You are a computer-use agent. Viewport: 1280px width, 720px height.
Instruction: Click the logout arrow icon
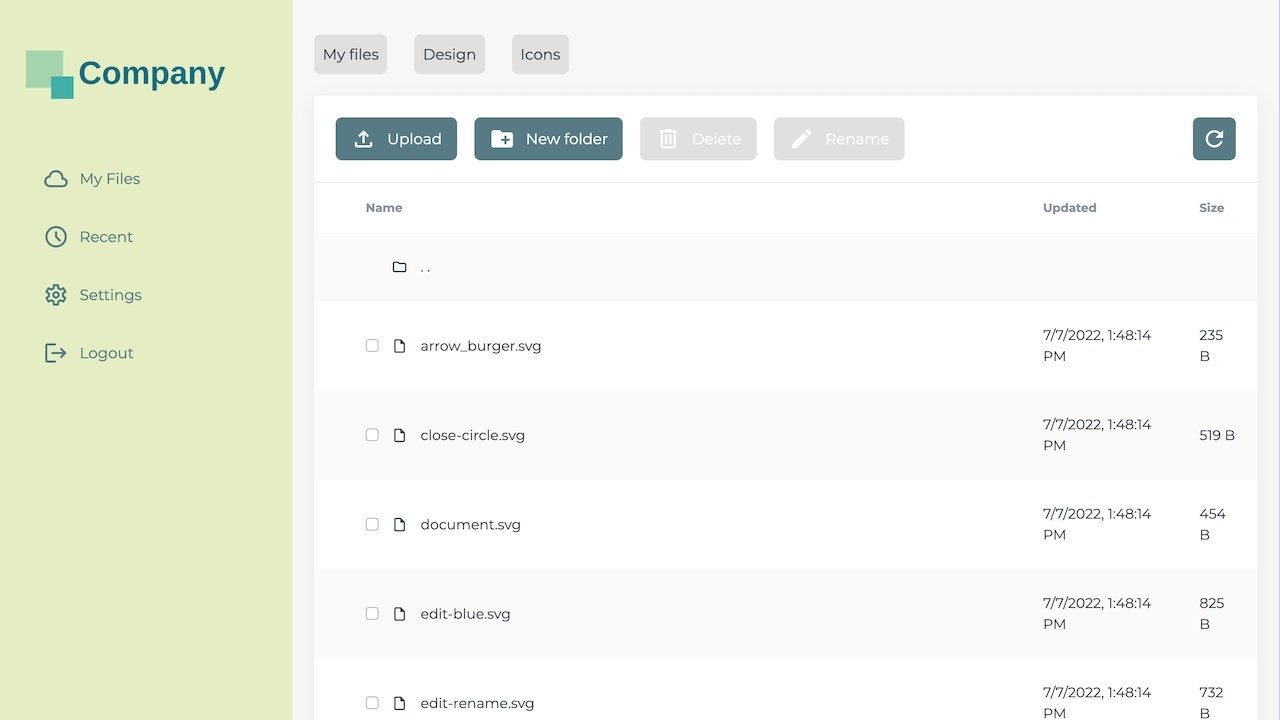click(x=56, y=353)
